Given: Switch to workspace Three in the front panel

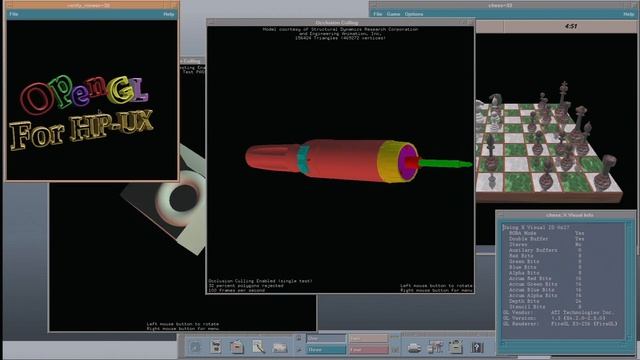Looking at the screenshot, I should tap(326, 350).
